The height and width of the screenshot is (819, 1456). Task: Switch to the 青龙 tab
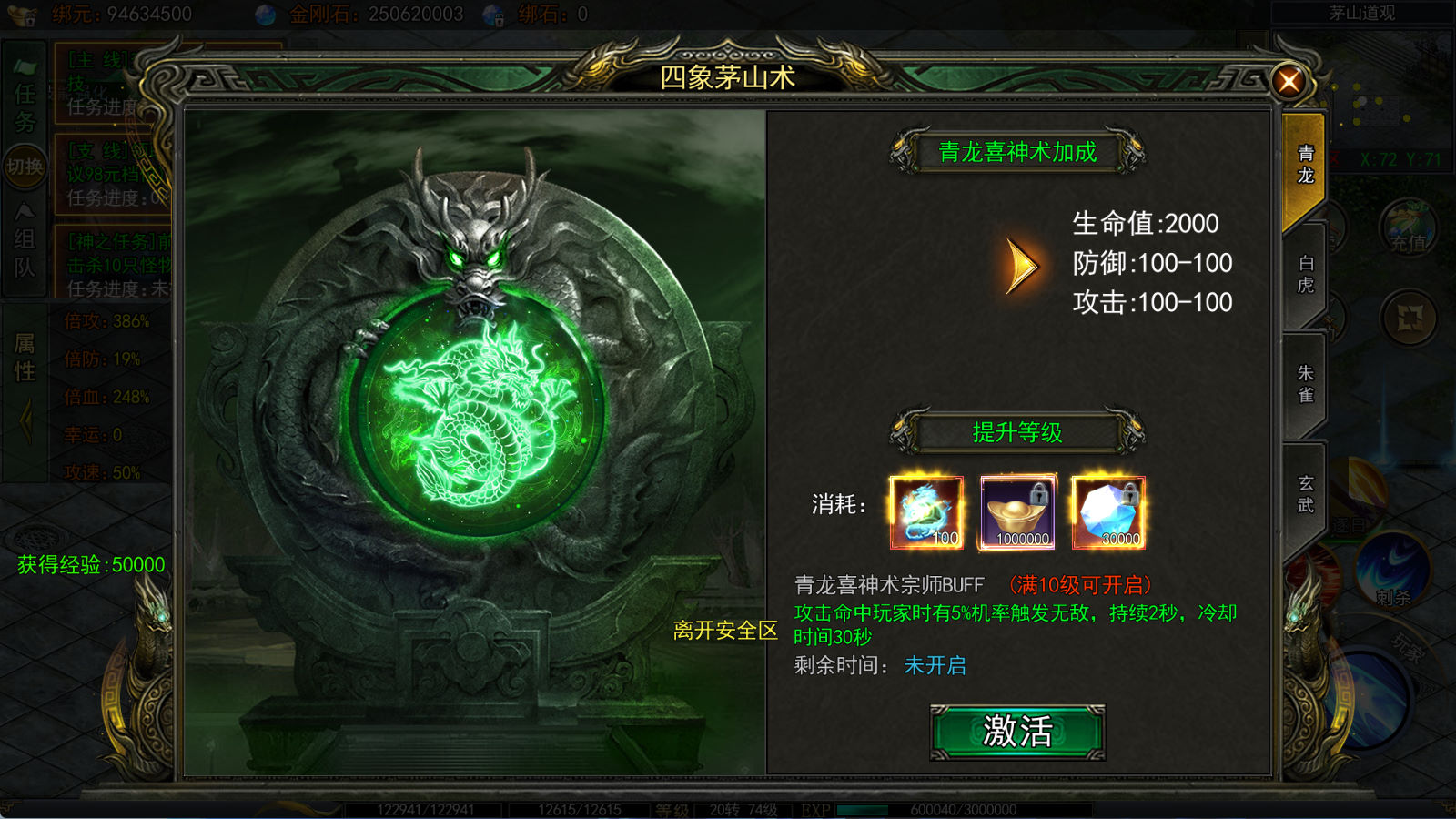click(1305, 166)
